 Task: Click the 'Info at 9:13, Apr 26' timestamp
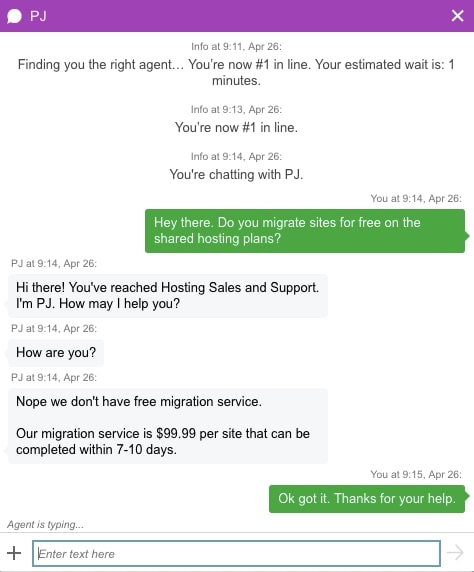[236, 109]
